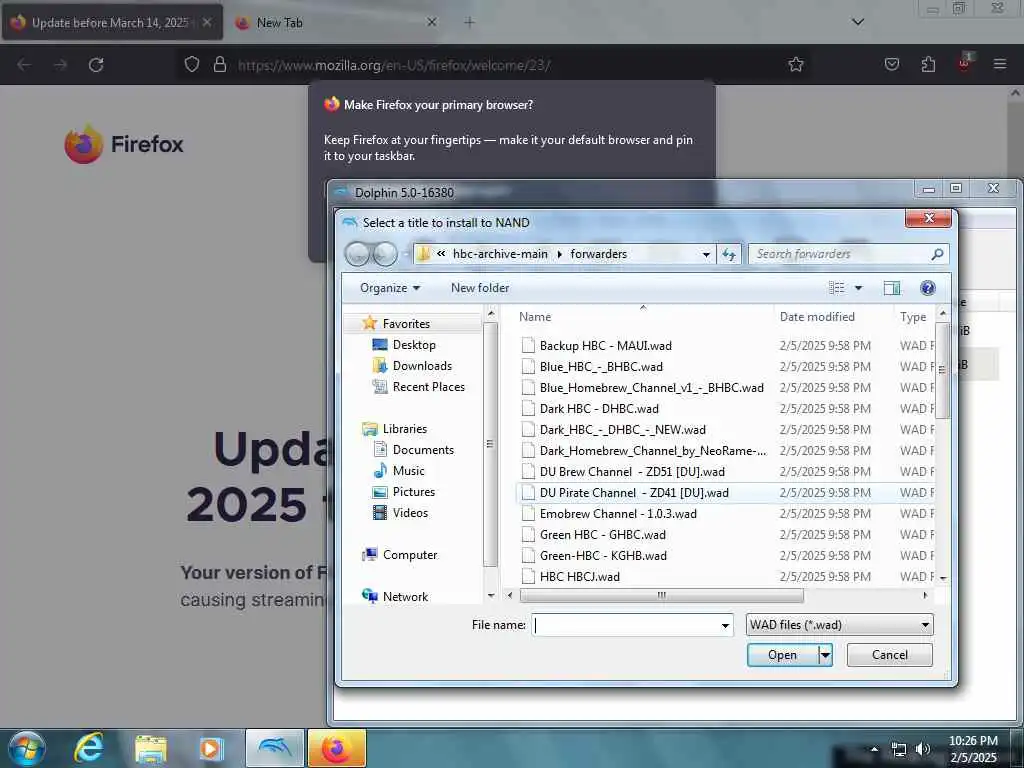1024x768 pixels.
Task: Bookmark page with star icon in Firefox
Action: [x=795, y=65]
